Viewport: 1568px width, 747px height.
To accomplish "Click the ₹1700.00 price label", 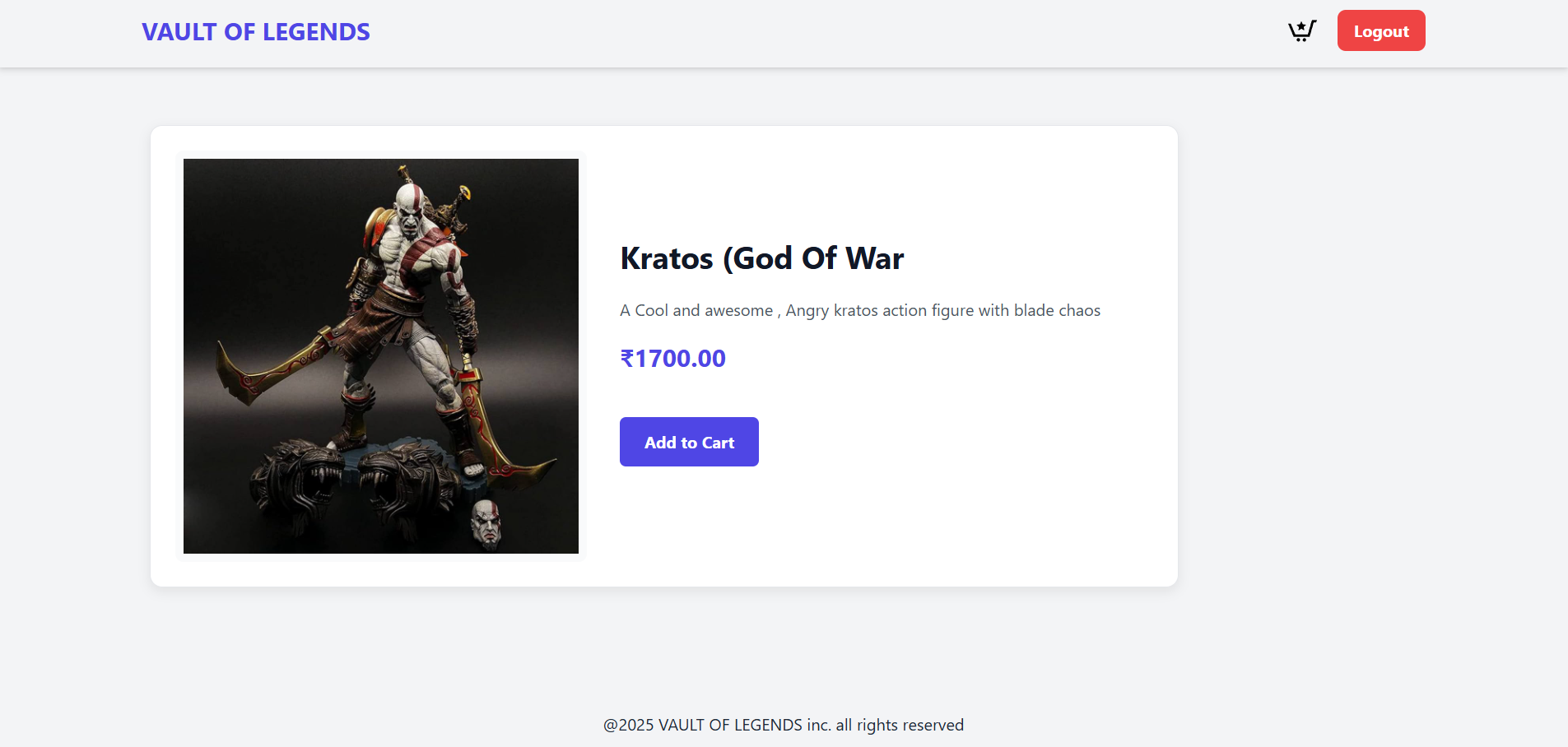I will (673, 359).
